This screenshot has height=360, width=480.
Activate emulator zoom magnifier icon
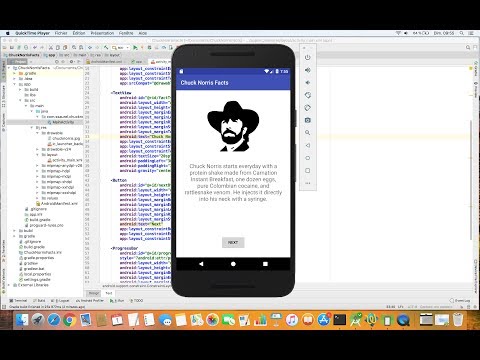(x=308, y=133)
